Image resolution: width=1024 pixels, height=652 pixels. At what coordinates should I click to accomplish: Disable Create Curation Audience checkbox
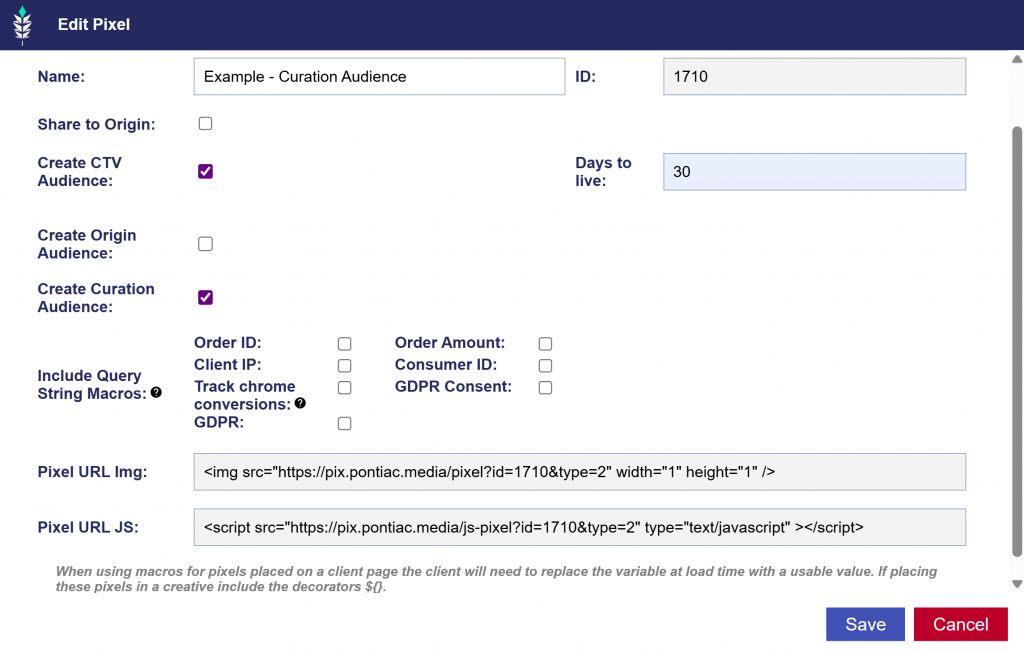click(205, 297)
